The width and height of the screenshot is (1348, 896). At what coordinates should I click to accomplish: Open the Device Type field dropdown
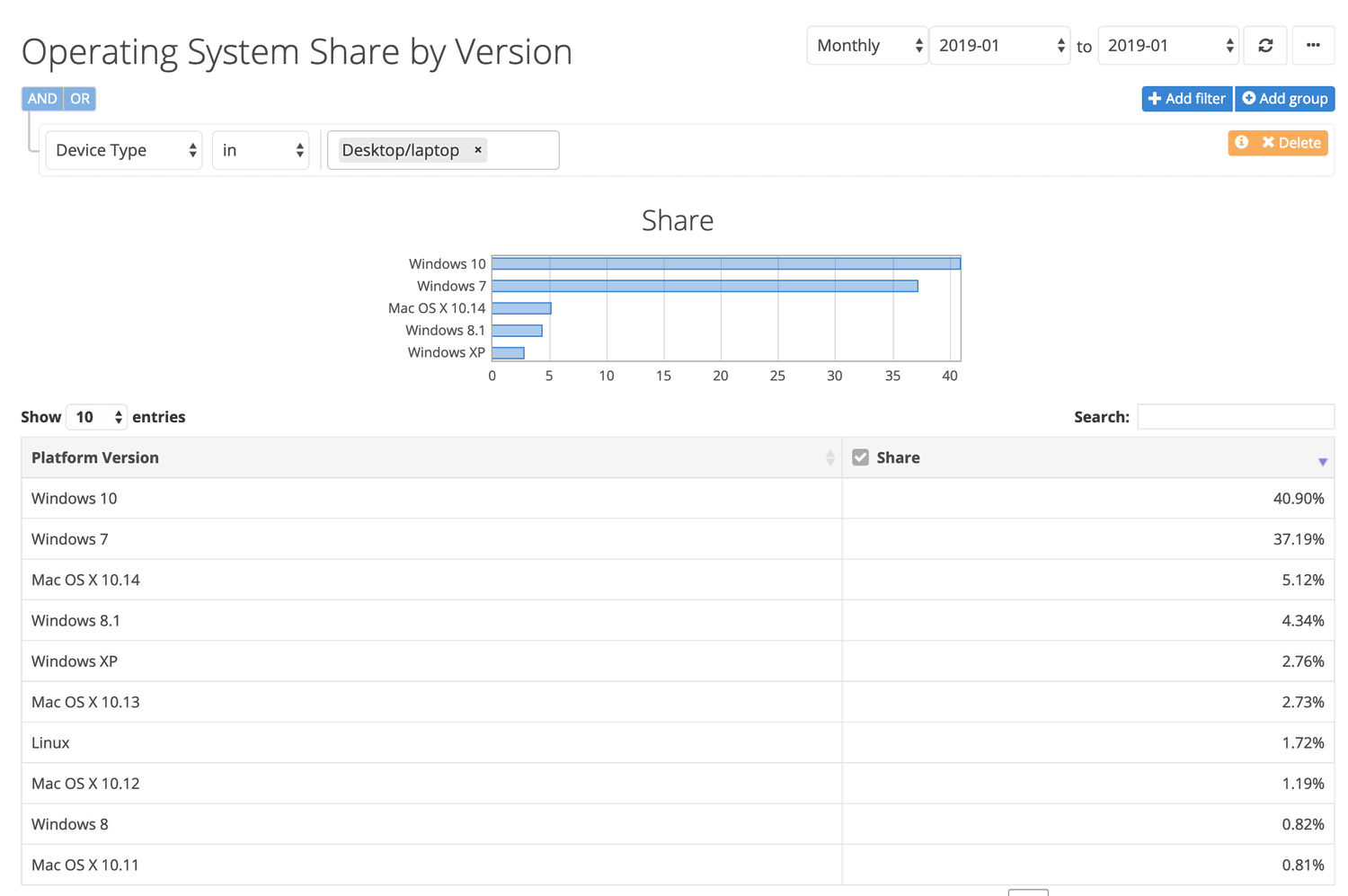point(123,150)
